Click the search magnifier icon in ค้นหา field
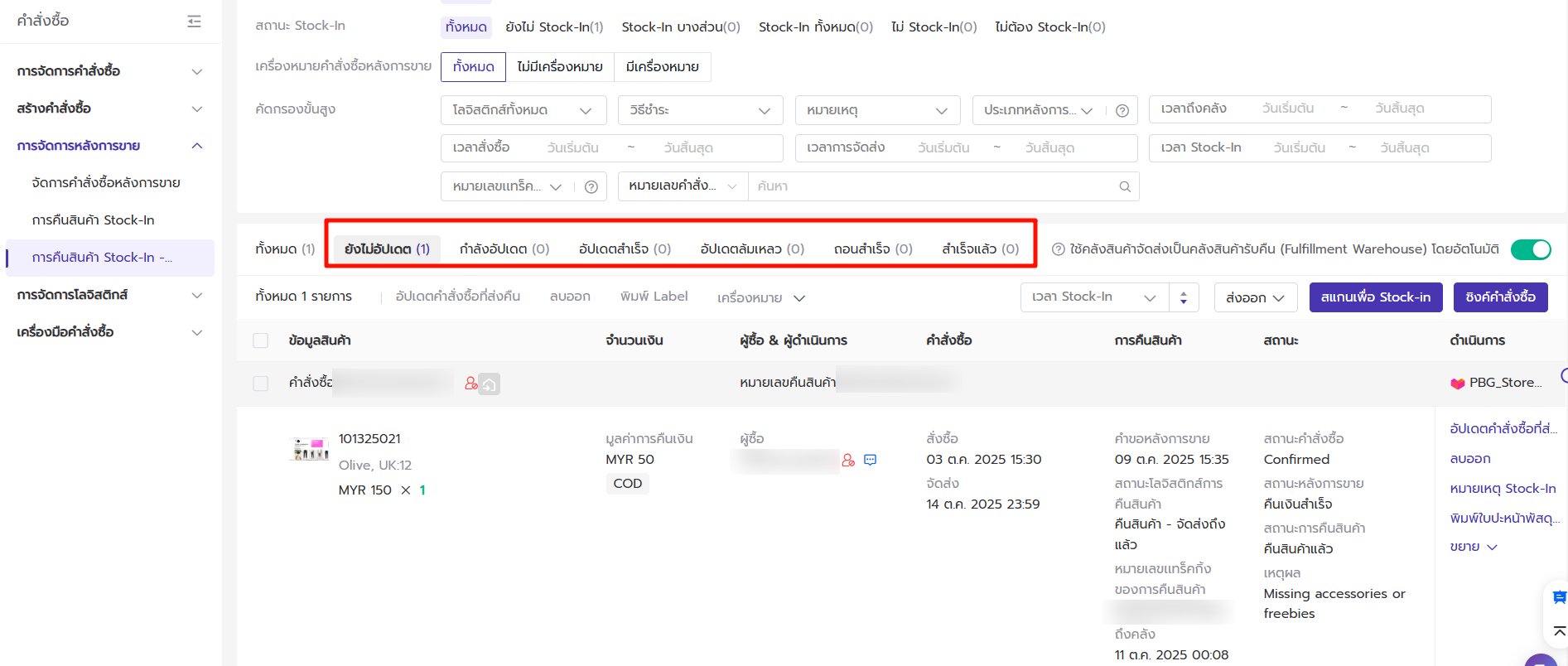This screenshot has height=666, width=1568. coord(1124,187)
